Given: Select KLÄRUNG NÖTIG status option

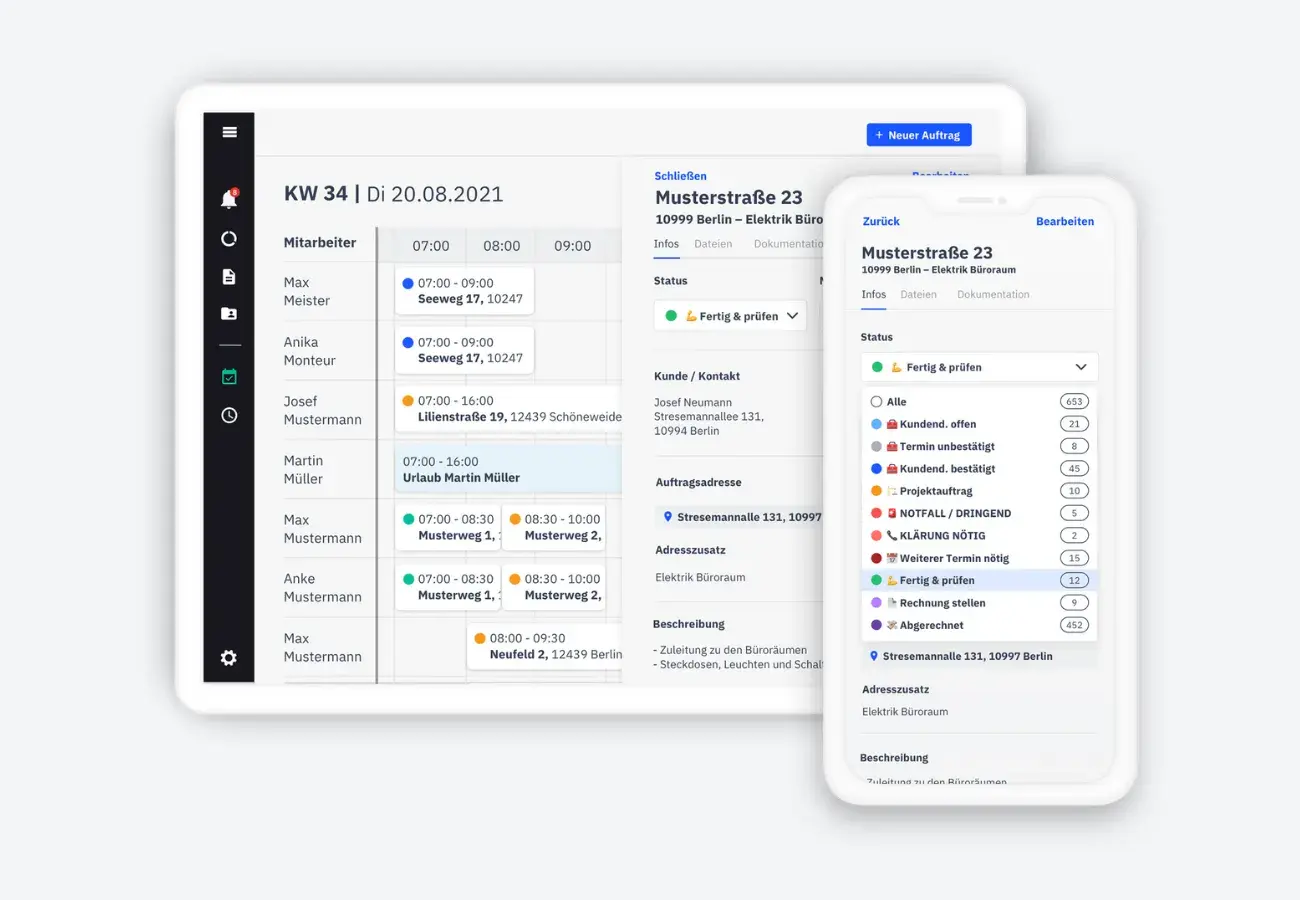Looking at the screenshot, I should tap(980, 535).
